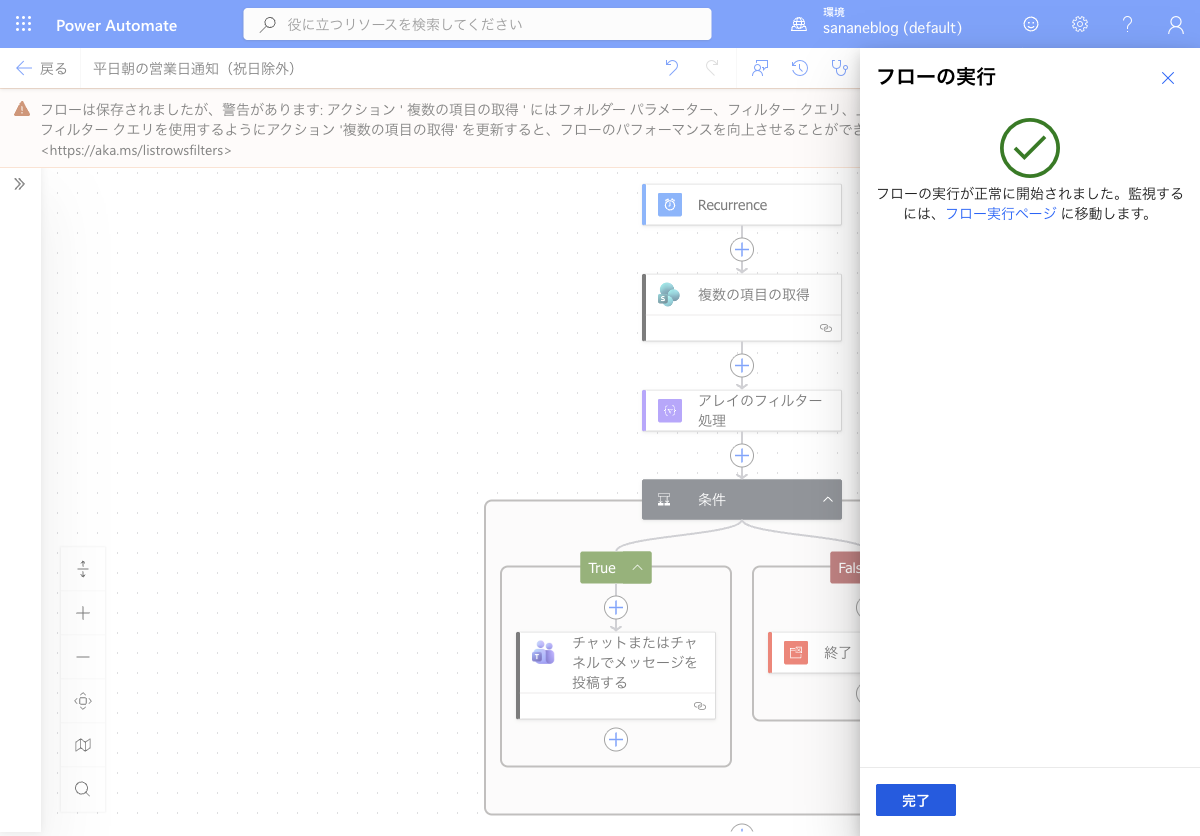Select the Recurrence trigger card
Screen dimensions: 1200x836
click(x=742, y=204)
